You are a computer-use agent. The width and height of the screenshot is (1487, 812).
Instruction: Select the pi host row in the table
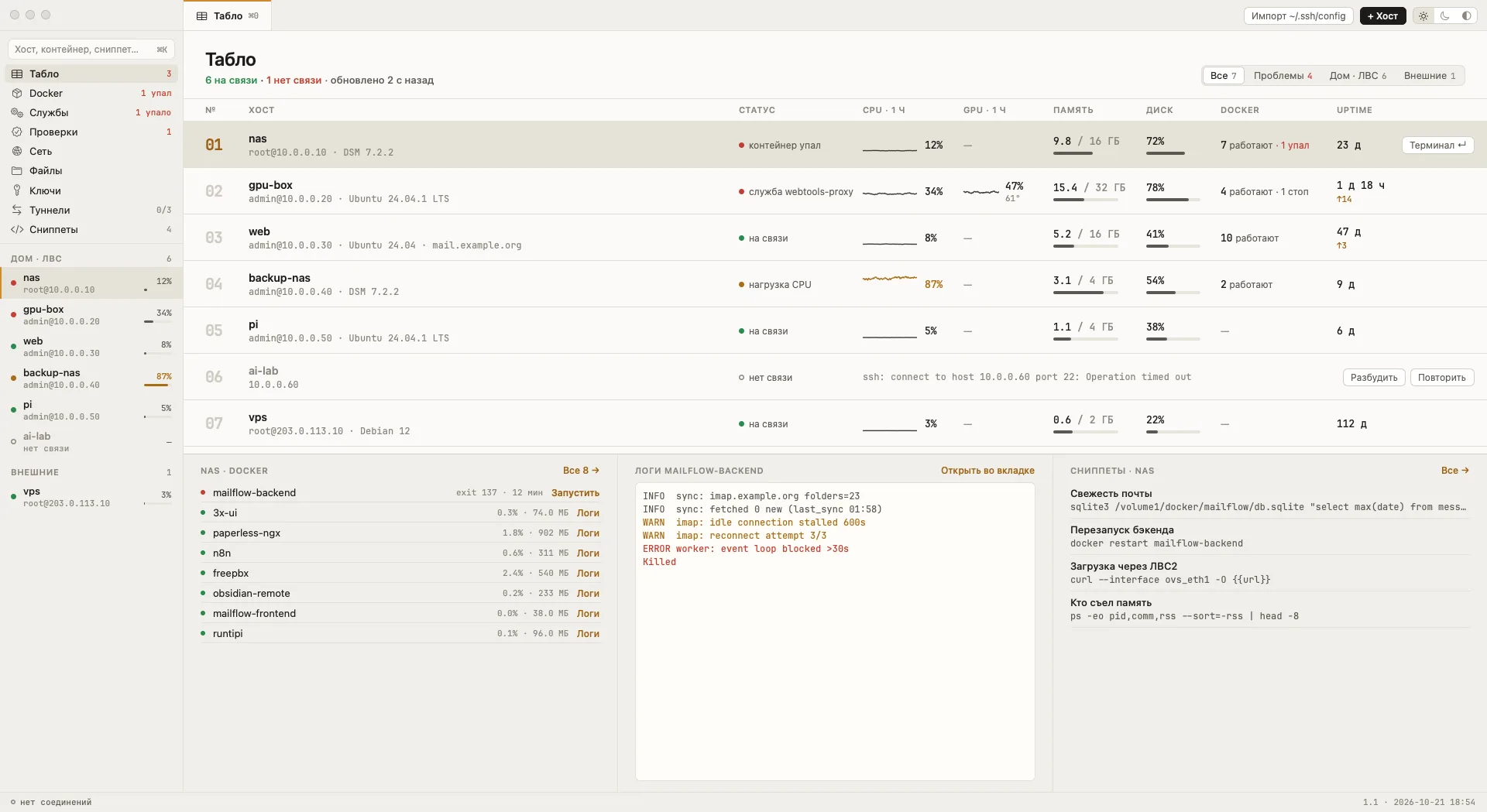click(835, 331)
